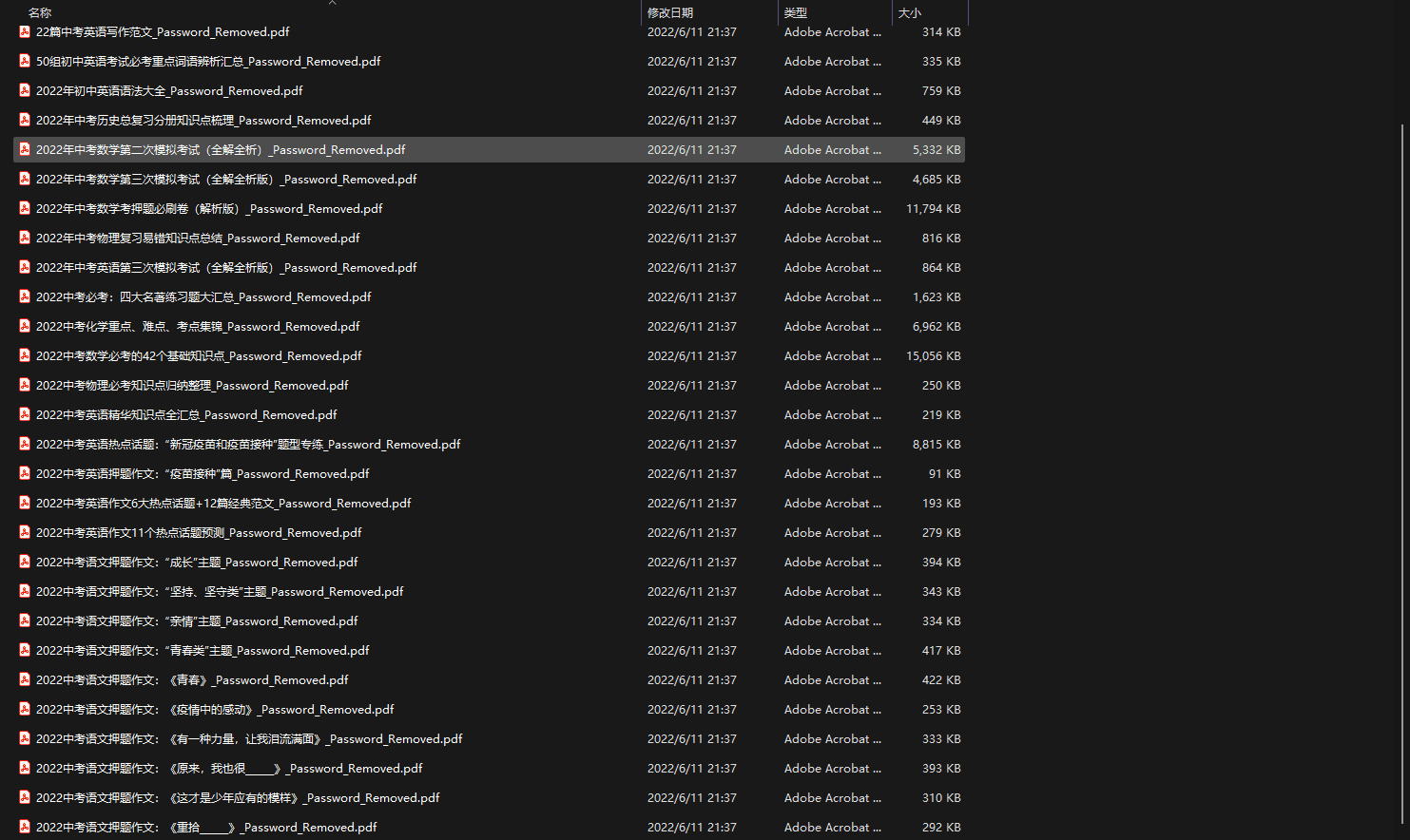
Task: Sort files by 大小 column header
Action: (x=910, y=13)
